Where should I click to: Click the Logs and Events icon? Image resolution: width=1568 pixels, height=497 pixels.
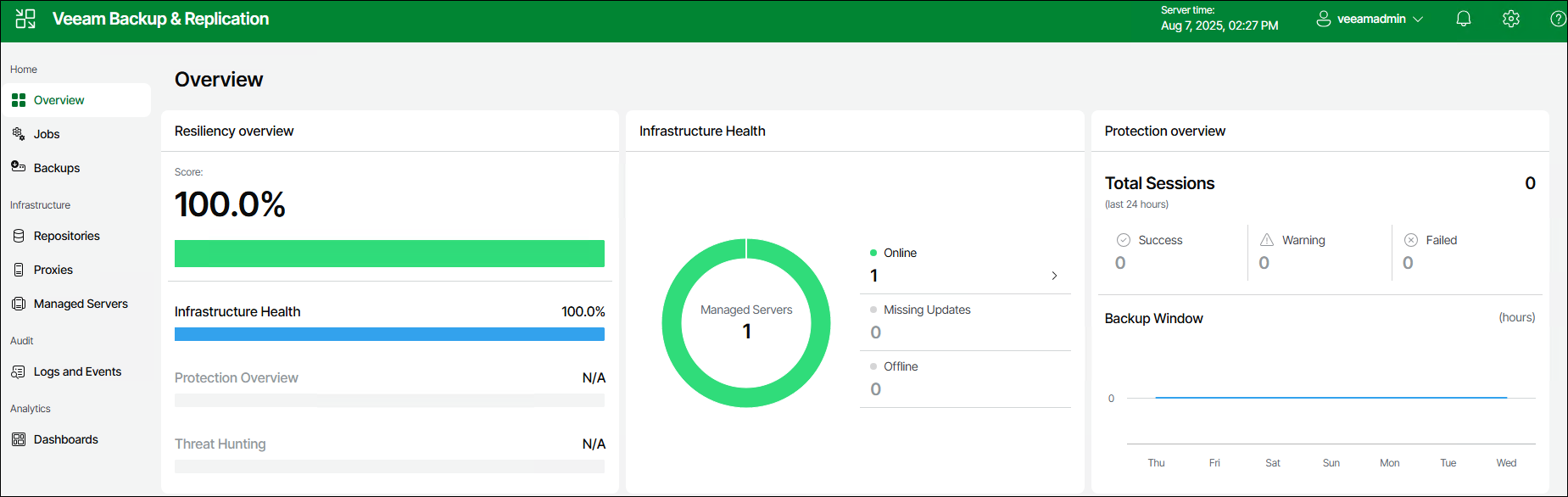19,371
